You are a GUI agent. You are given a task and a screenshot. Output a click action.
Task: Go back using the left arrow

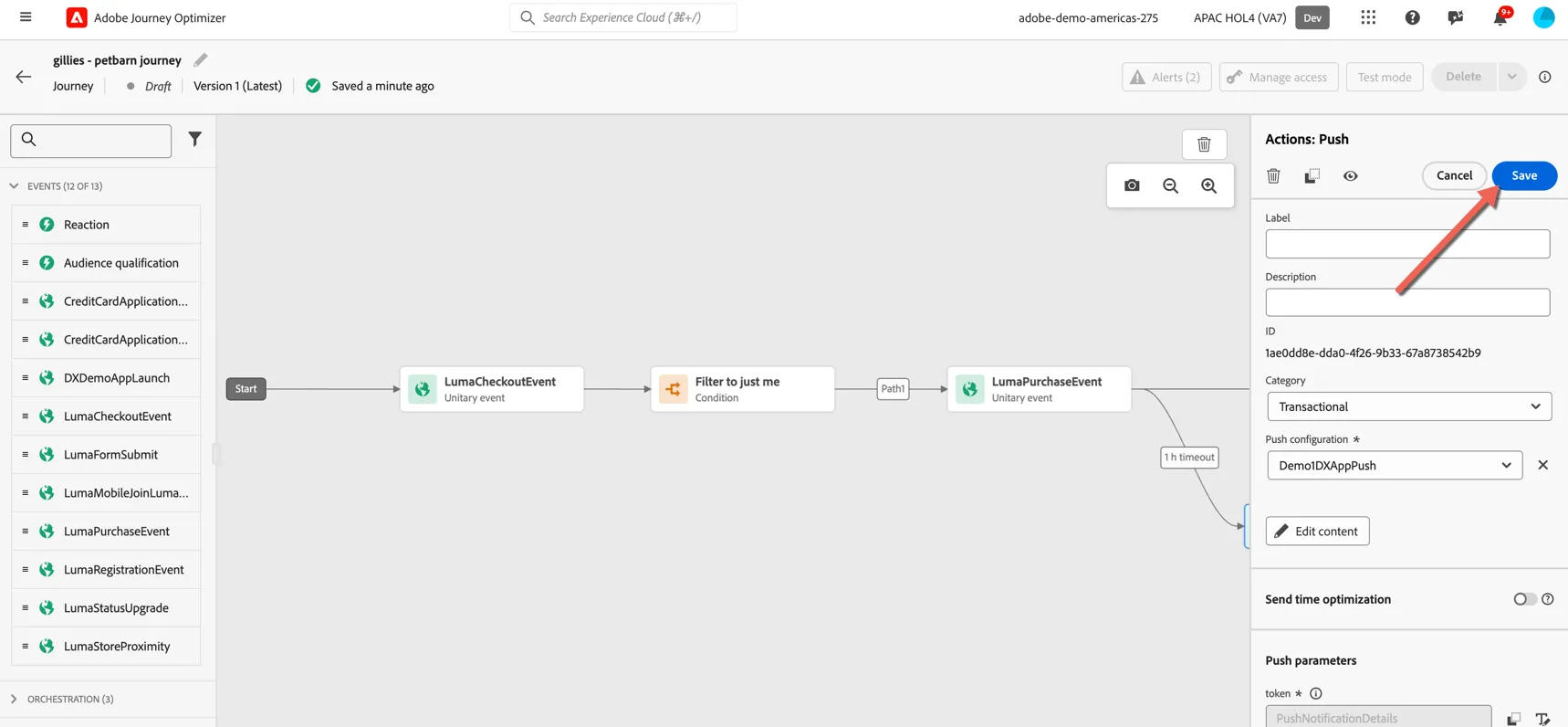[x=24, y=77]
